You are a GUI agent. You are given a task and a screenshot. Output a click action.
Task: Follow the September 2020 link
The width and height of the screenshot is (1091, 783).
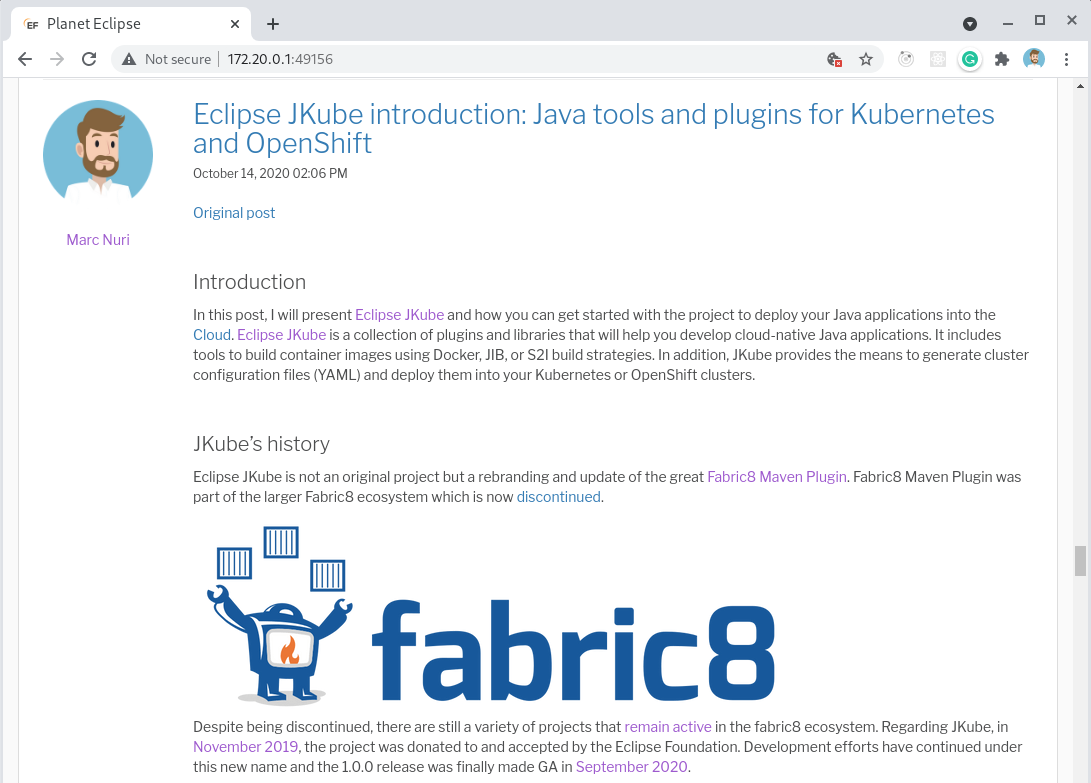click(x=631, y=767)
